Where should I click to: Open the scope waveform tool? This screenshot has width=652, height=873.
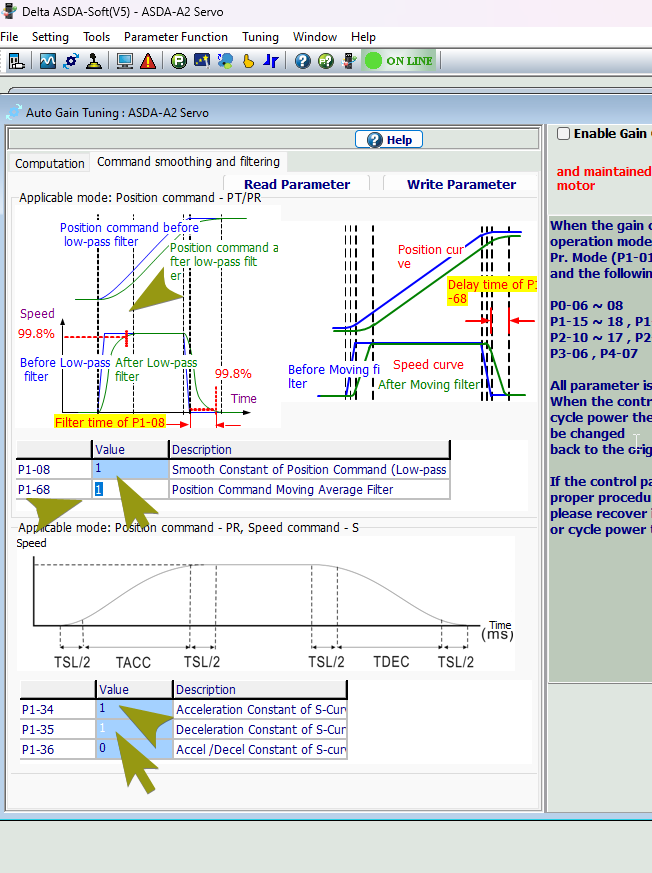(x=47, y=61)
